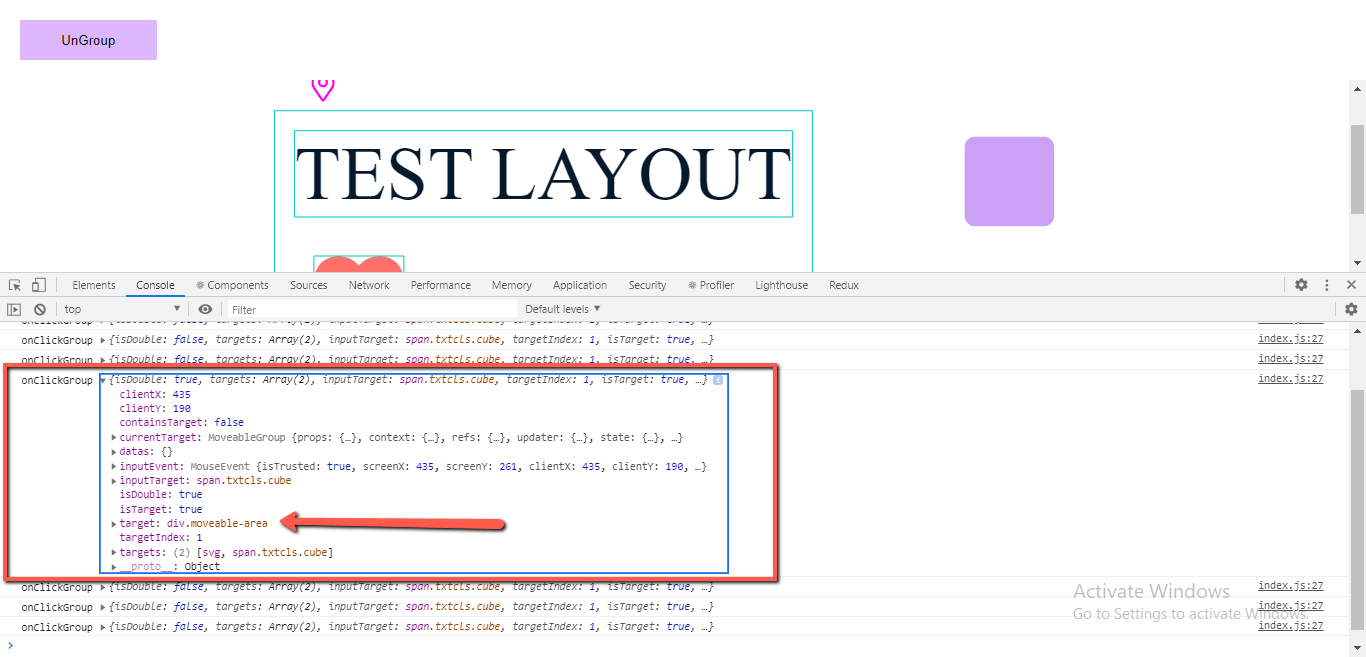
Task: Open the DevTools three-dot customize menu
Action: [1327, 285]
